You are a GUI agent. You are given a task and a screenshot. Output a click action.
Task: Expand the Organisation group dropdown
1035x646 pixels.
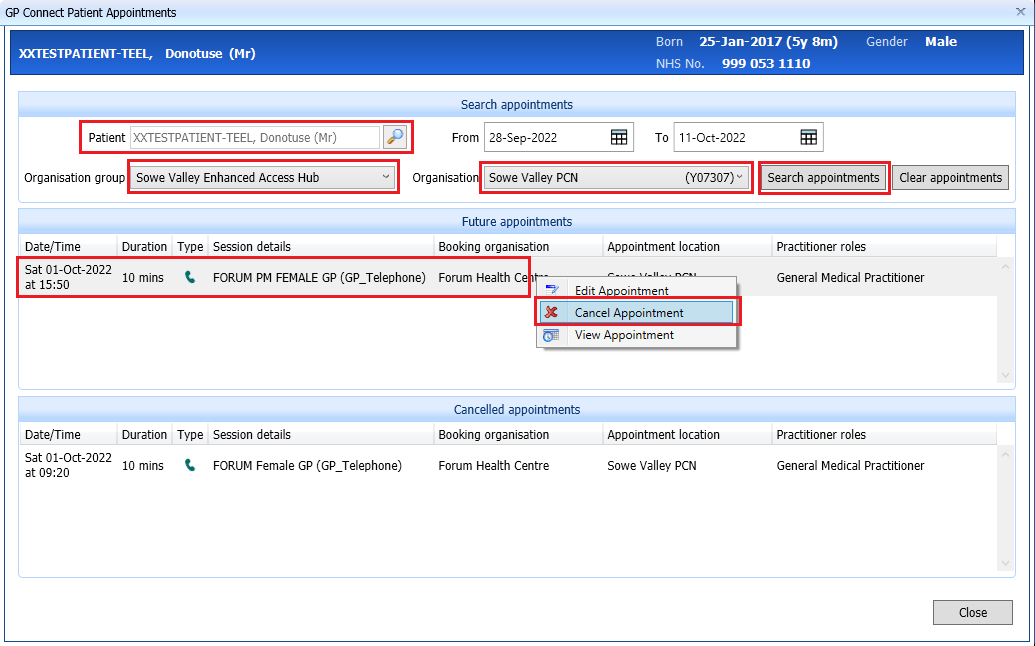386,177
